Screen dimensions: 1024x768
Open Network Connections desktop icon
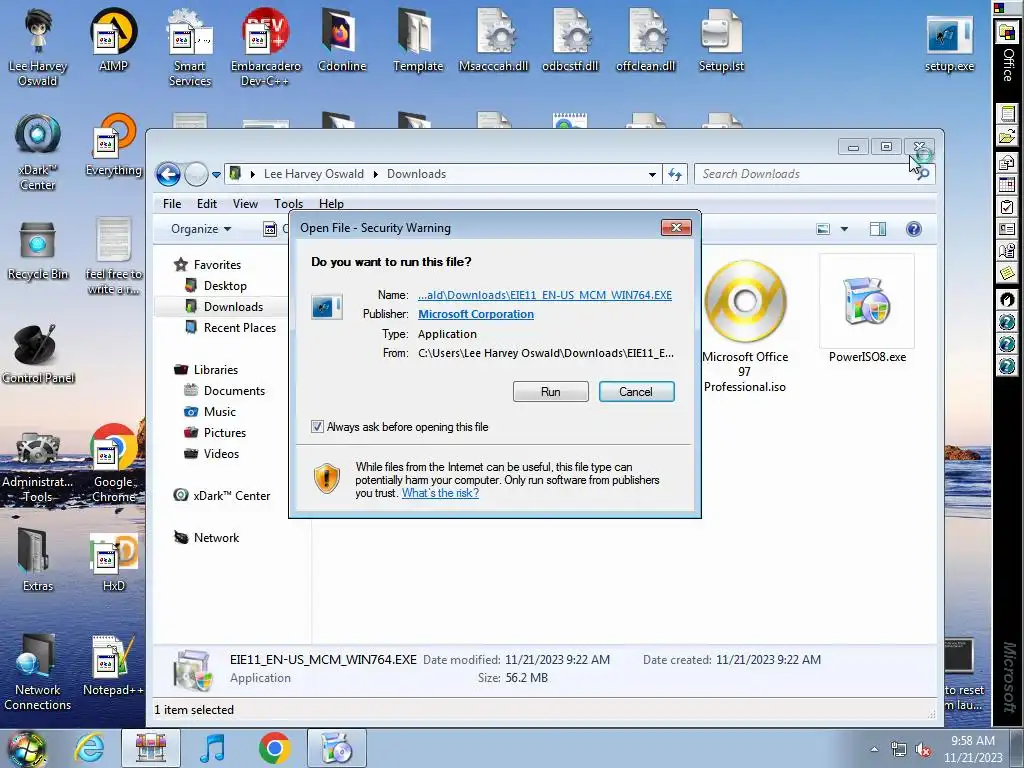(x=38, y=673)
